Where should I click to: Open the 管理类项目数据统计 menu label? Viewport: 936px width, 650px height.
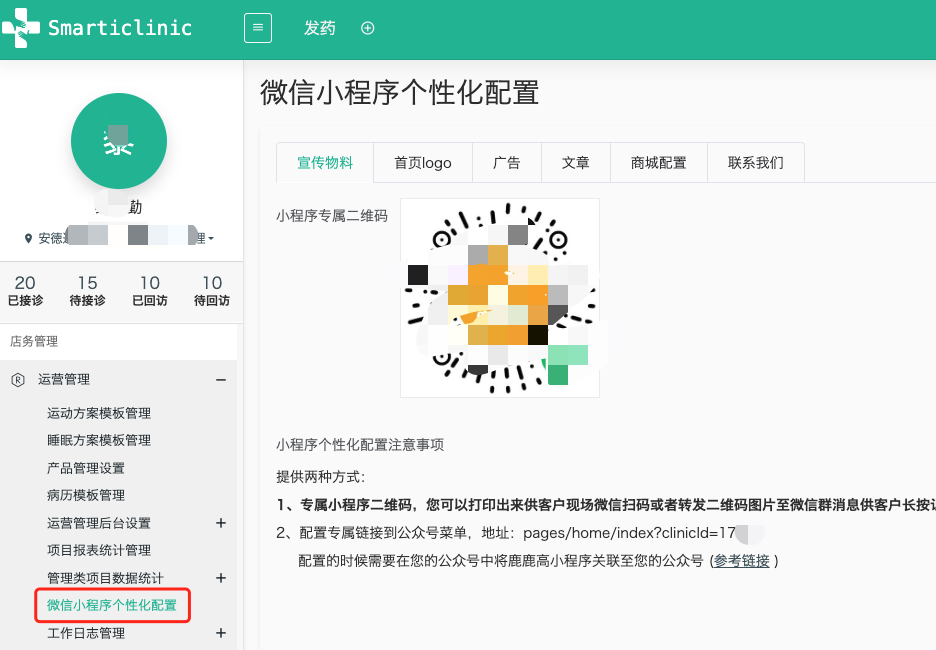point(105,578)
